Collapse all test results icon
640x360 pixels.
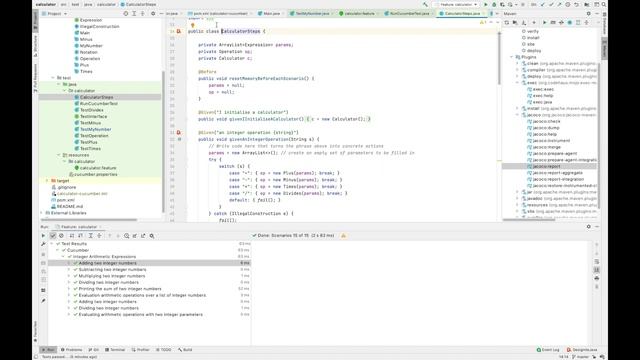[x=99, y=236]
